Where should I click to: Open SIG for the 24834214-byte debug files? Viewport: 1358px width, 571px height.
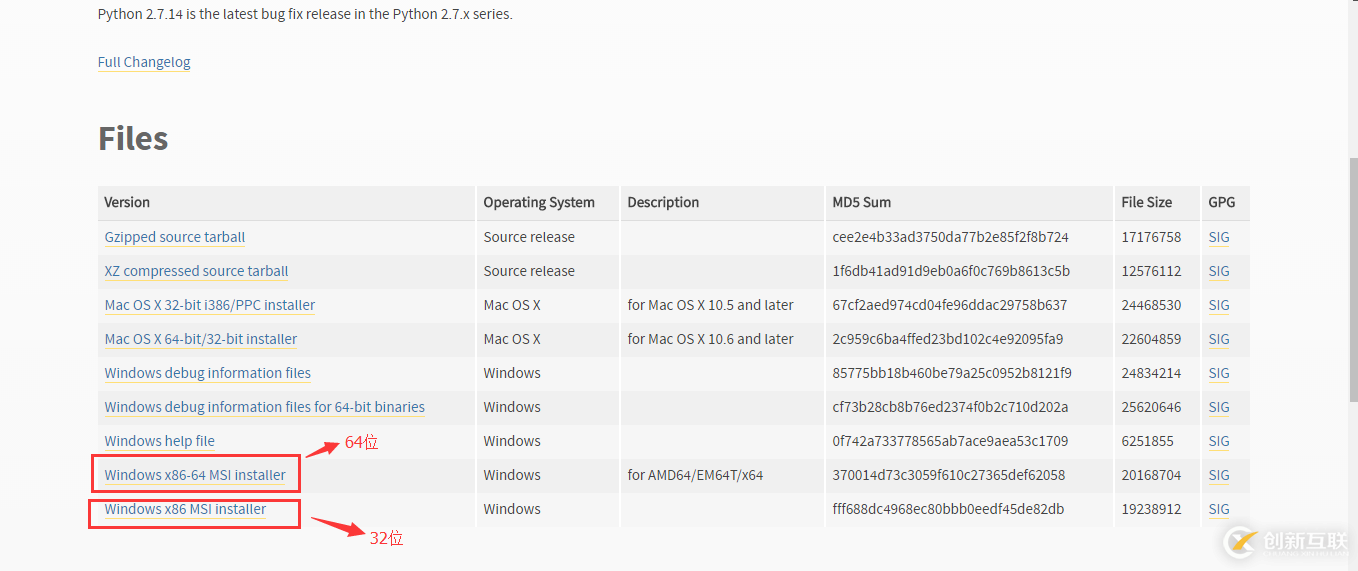1219,373
